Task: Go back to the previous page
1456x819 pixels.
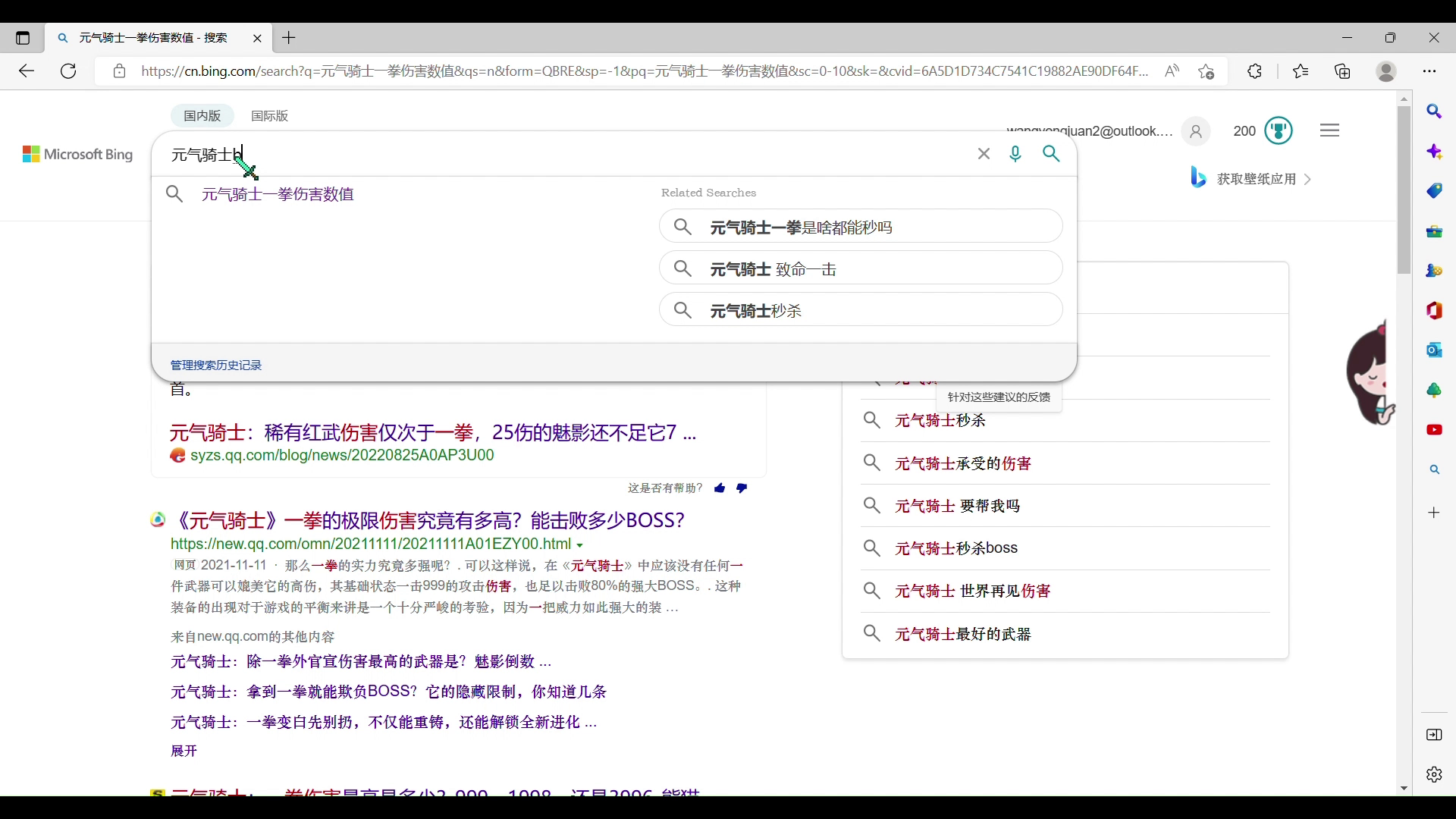Action: (27, 71)
